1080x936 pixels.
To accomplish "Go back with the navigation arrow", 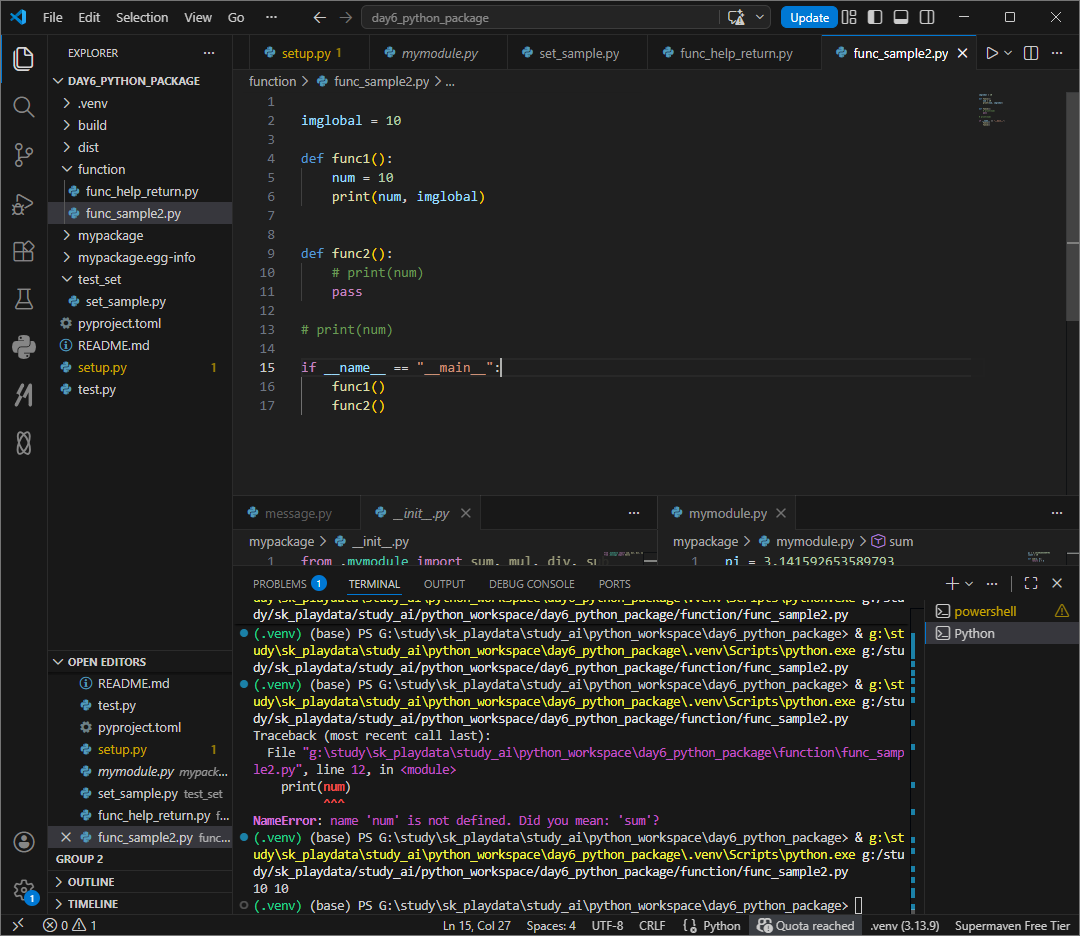I will pos(319,17).
